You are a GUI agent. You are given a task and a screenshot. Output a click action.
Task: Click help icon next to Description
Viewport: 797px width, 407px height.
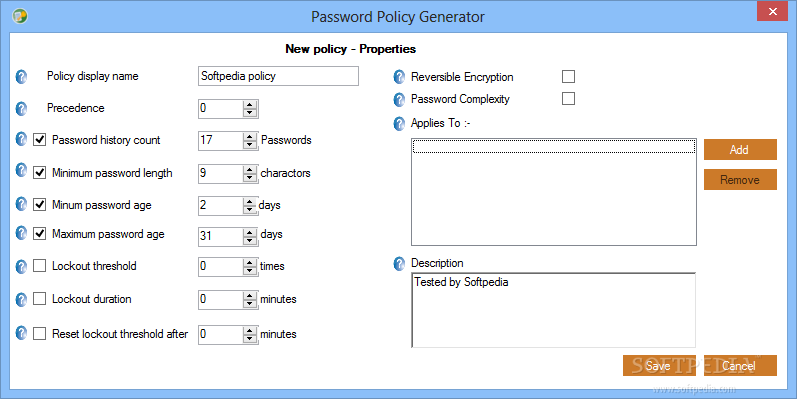tap(399, 264)
